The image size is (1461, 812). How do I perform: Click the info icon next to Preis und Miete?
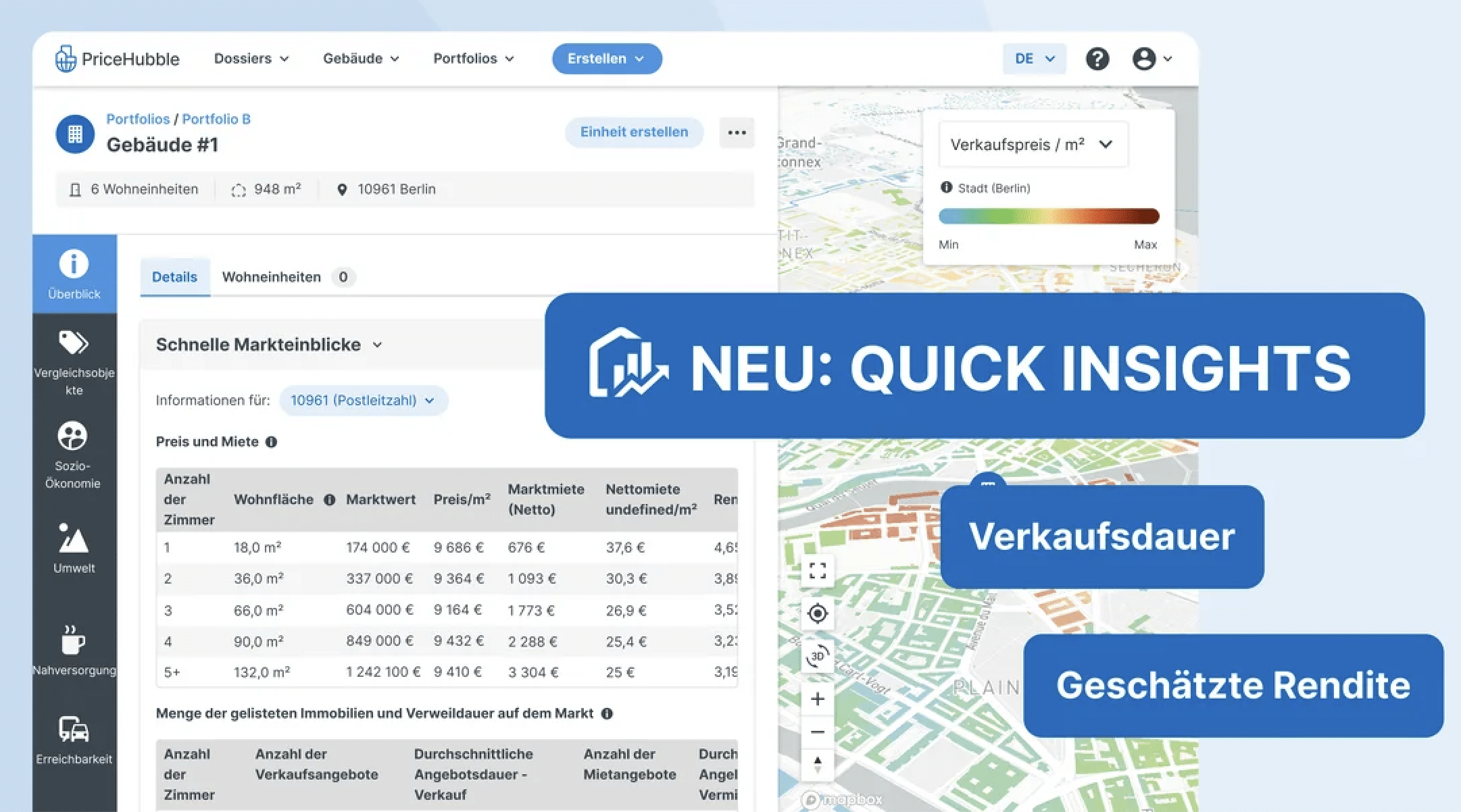pyautogui.click(x=272, y=442)
